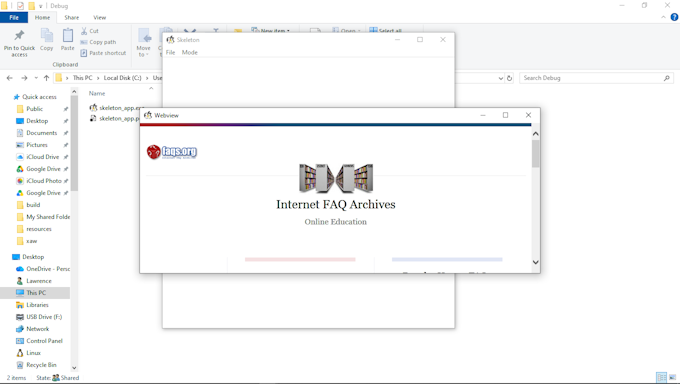This screenshot has height=384, width=680.
Task: Select Linux in navigation pane
Action: pos(33,353)
